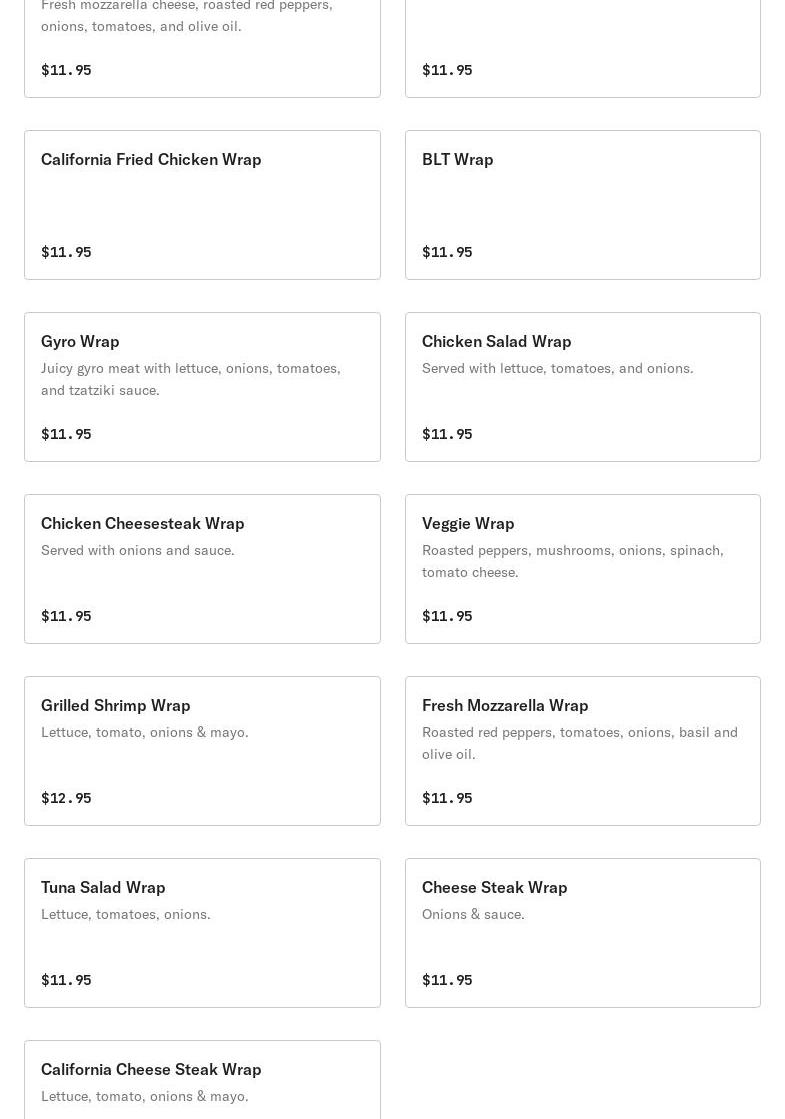Click the Chicken Salad Wrap description text

557,368
